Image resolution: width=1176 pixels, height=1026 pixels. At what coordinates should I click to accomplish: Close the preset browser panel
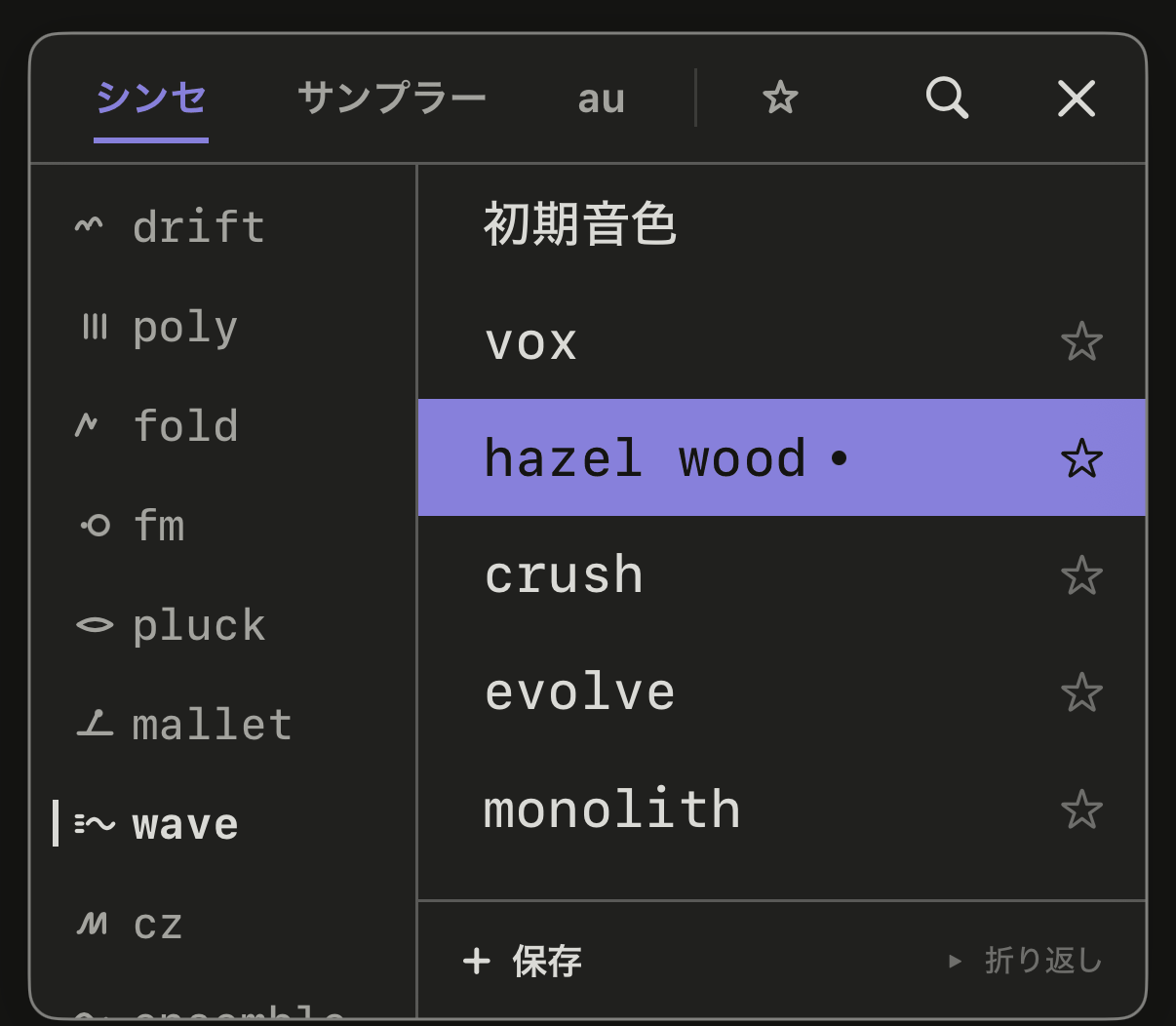1077,99
